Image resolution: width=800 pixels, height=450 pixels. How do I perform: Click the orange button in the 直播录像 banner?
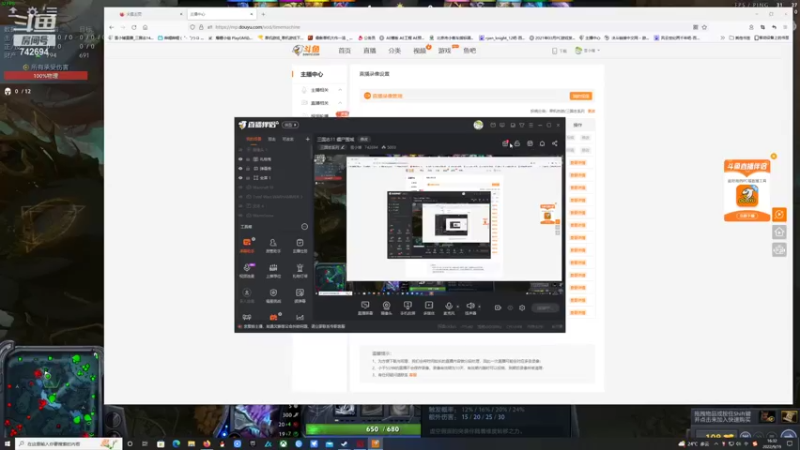581,96
